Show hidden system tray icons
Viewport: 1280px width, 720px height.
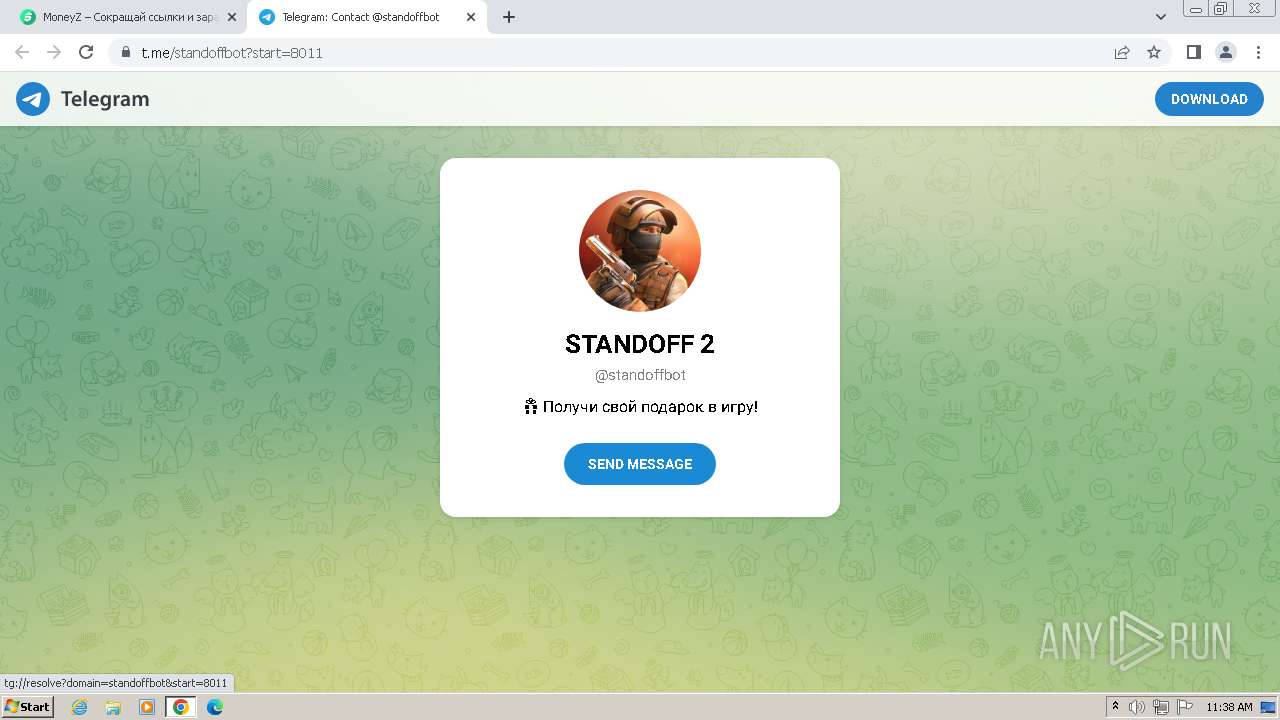coord(1115,707)
